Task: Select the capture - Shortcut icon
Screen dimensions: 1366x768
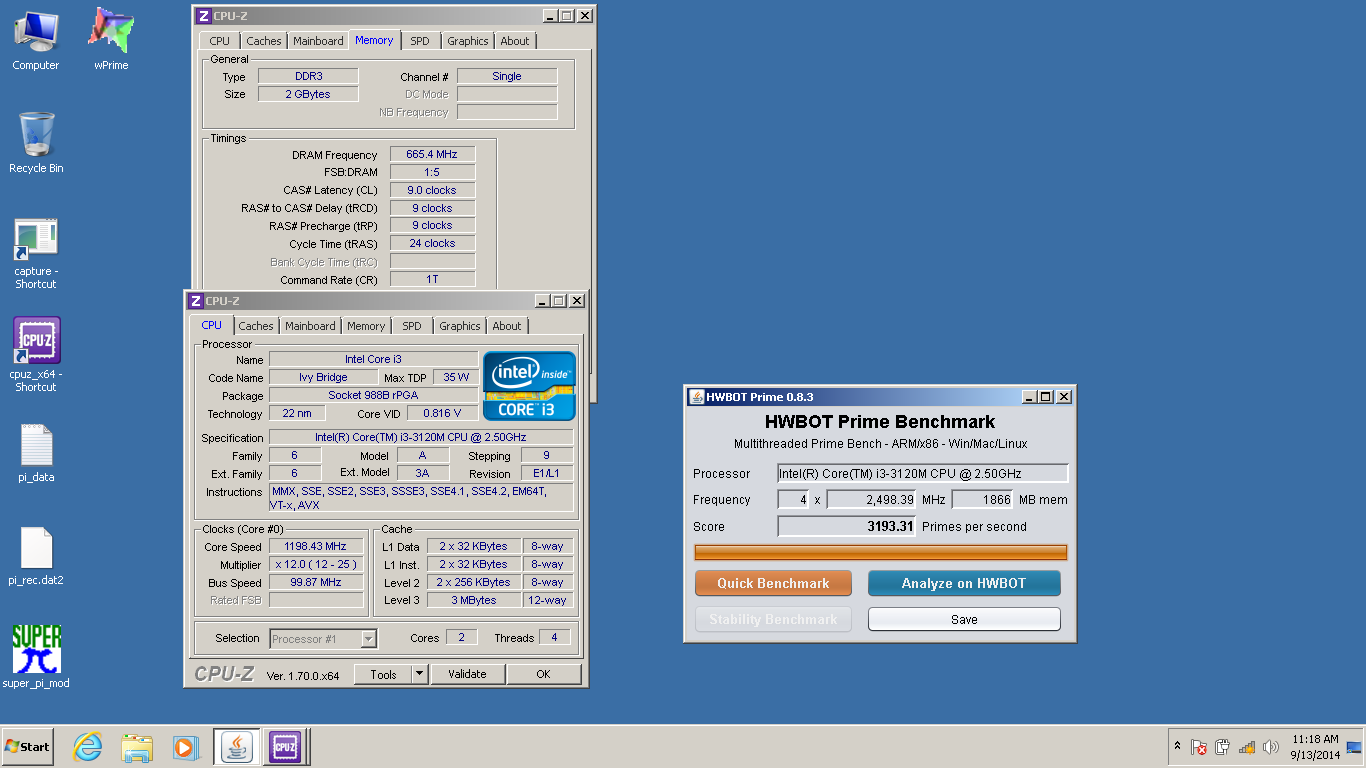Action: pyautogui.click(x=36, y=253)
